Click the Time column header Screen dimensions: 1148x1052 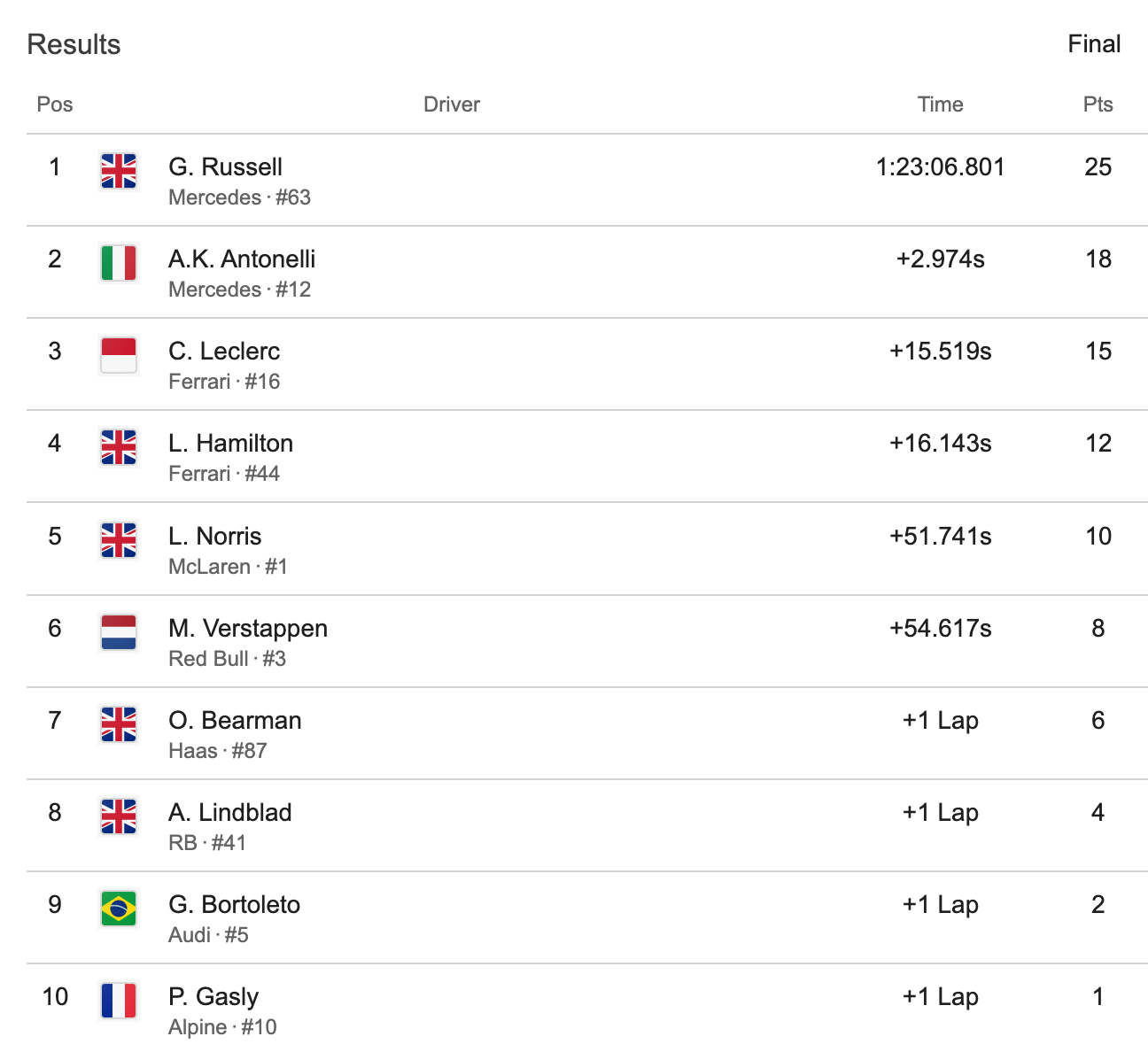pos(940,104)
